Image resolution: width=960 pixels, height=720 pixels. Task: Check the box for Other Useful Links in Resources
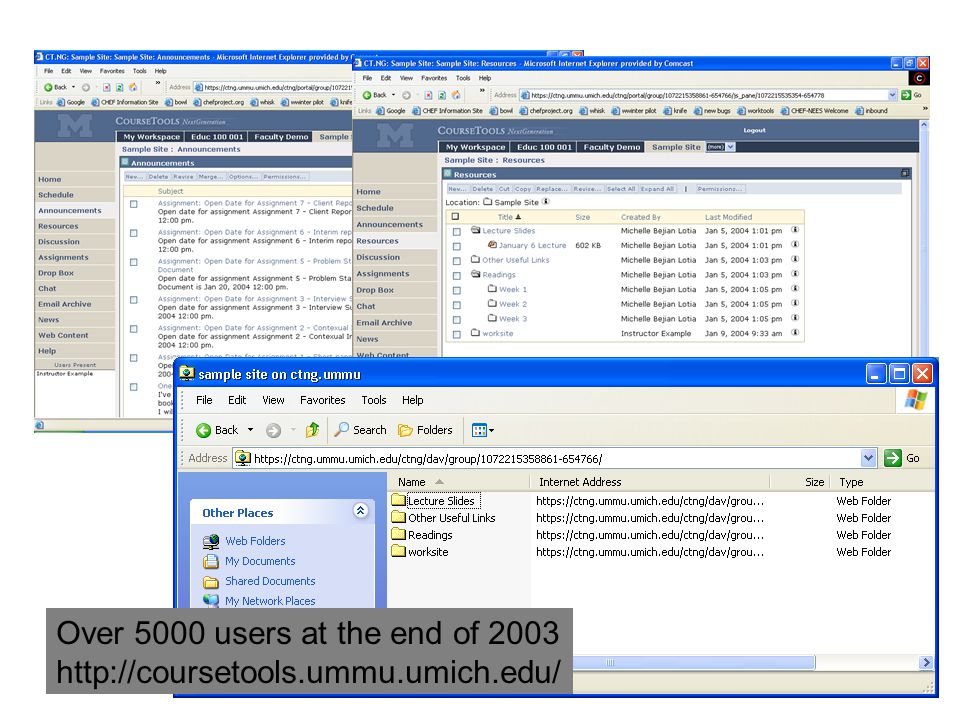[x=457, y=261]
